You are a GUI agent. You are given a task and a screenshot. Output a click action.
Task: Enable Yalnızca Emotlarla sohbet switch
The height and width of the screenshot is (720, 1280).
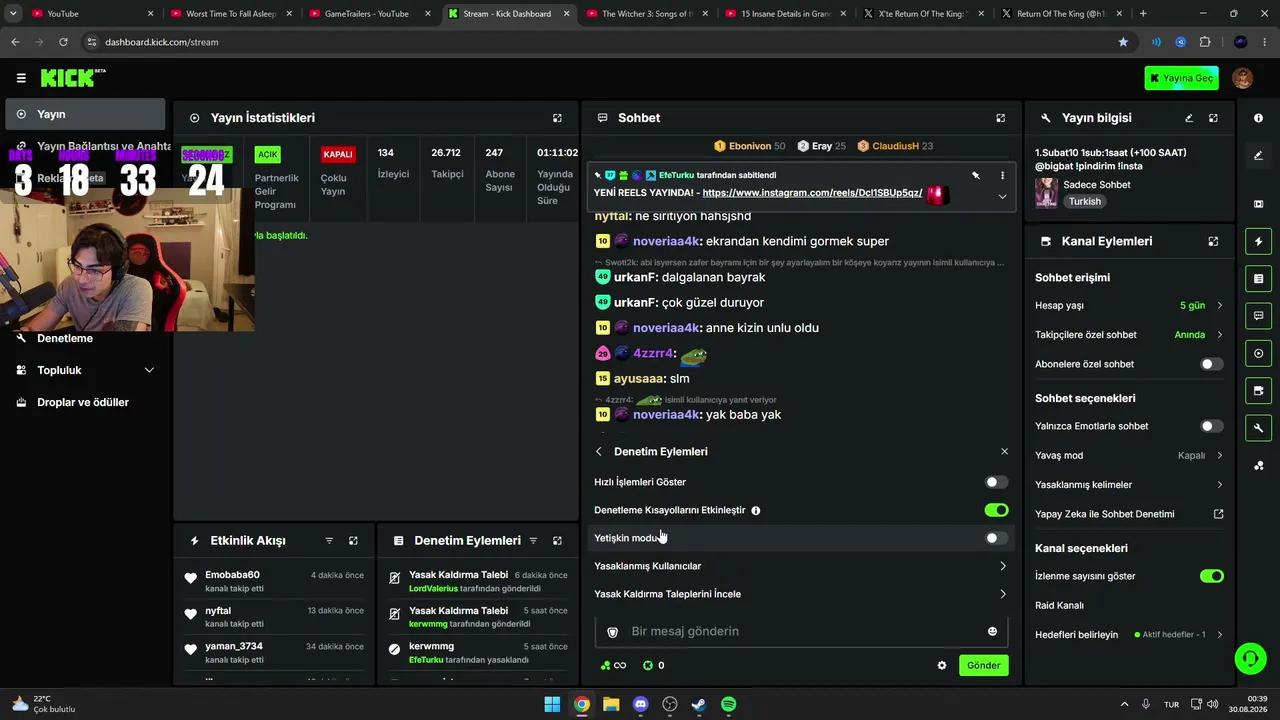coord(1211,426)
